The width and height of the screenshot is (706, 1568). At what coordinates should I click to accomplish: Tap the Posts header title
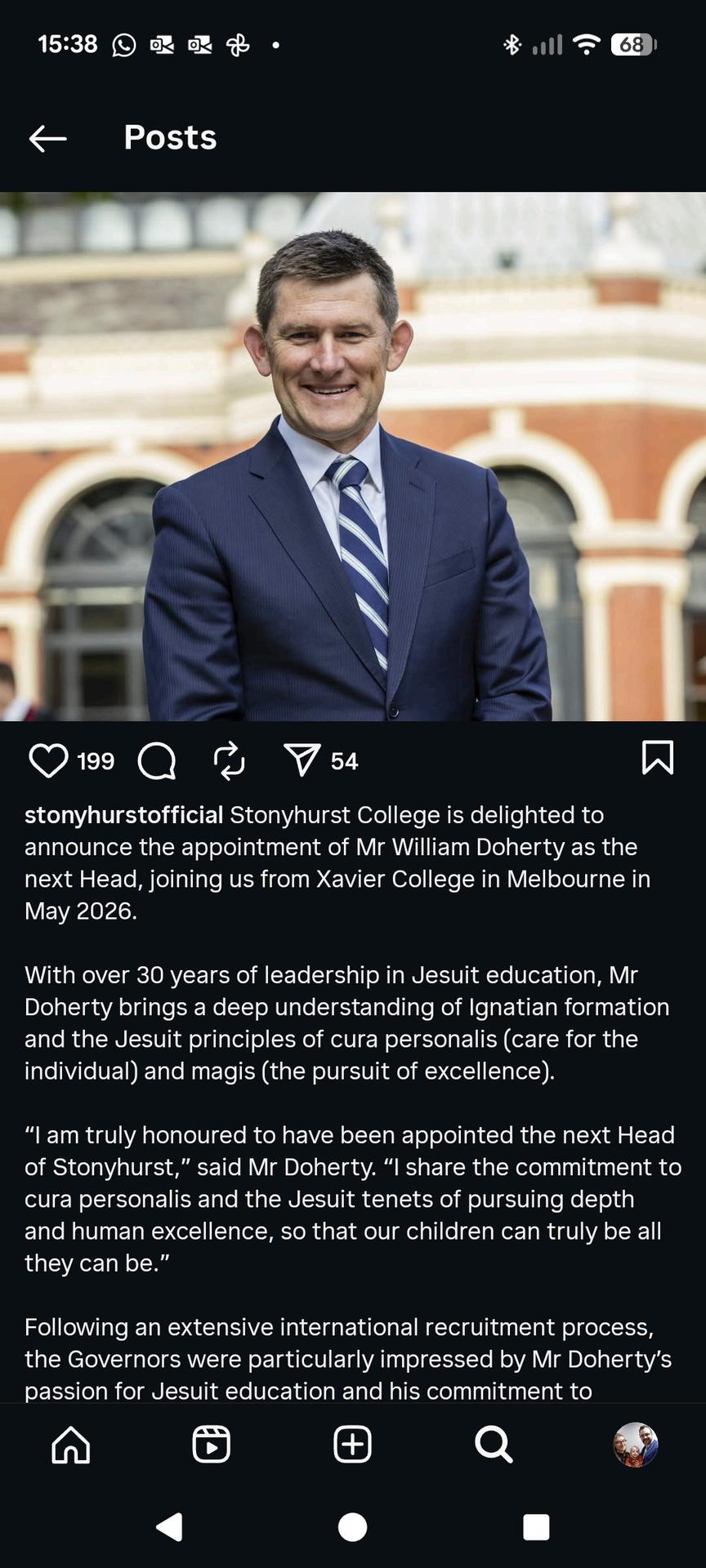pyautogui.click(x=170, y=138)
